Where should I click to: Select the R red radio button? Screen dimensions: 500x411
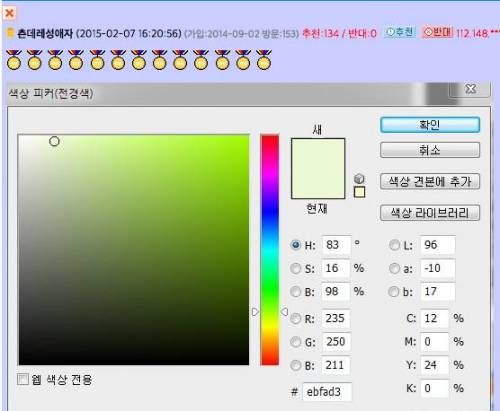(296, 319)
